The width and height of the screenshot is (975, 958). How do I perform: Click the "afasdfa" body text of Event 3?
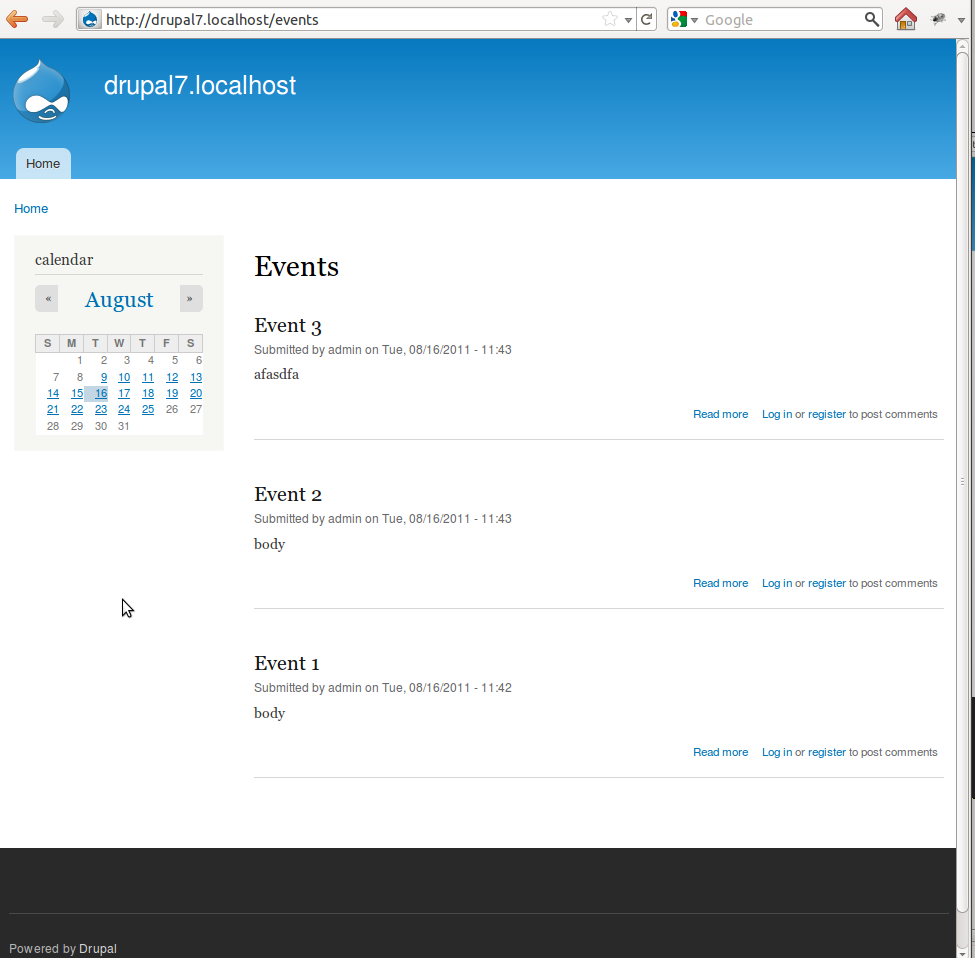276,374
